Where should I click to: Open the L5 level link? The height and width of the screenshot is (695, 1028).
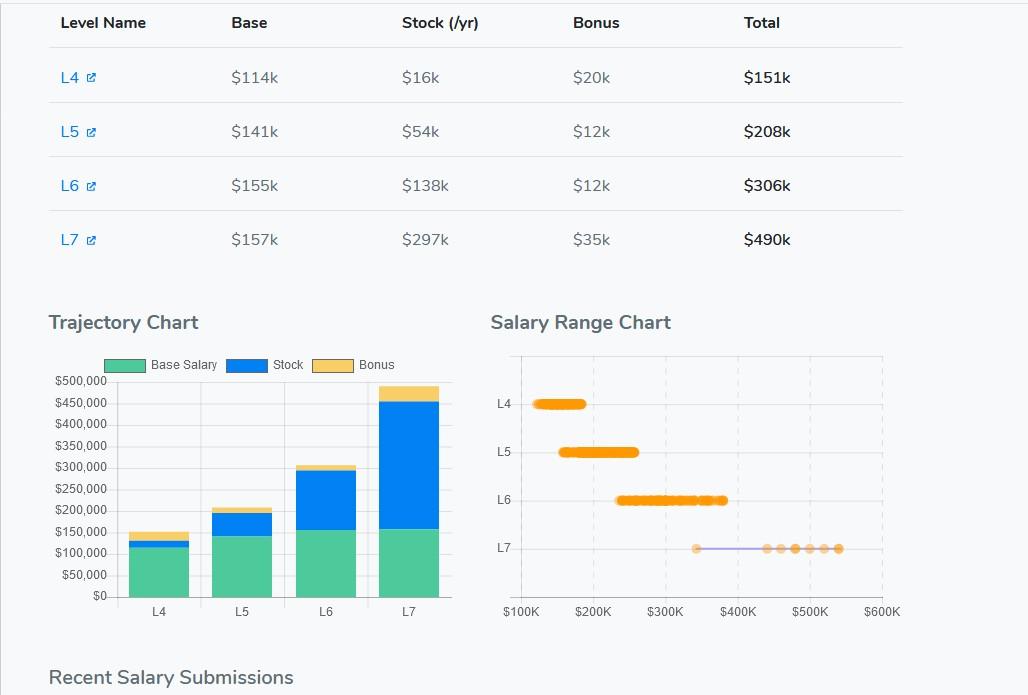[69, 132]
